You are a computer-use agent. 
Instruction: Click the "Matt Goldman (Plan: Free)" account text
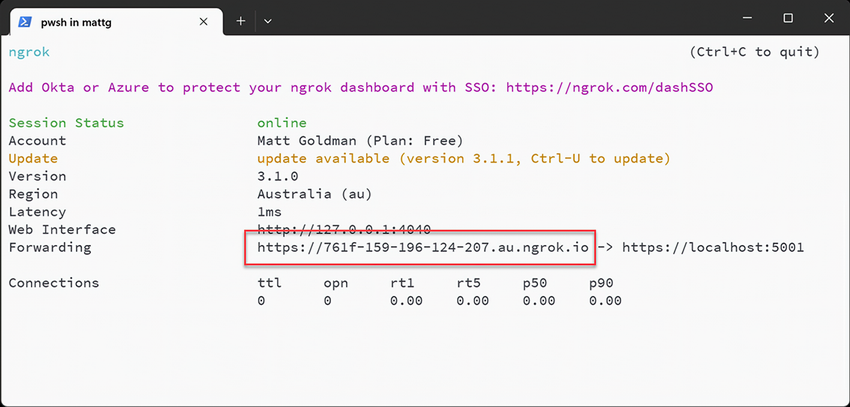click(360, 141)
